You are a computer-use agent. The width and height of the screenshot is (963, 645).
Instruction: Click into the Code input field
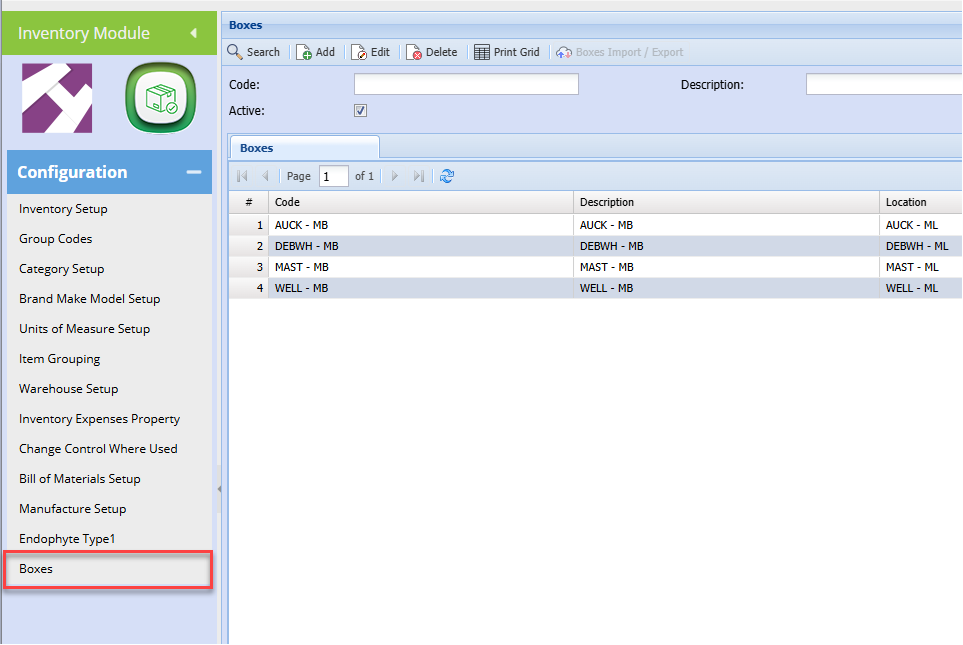click(466, 85)
